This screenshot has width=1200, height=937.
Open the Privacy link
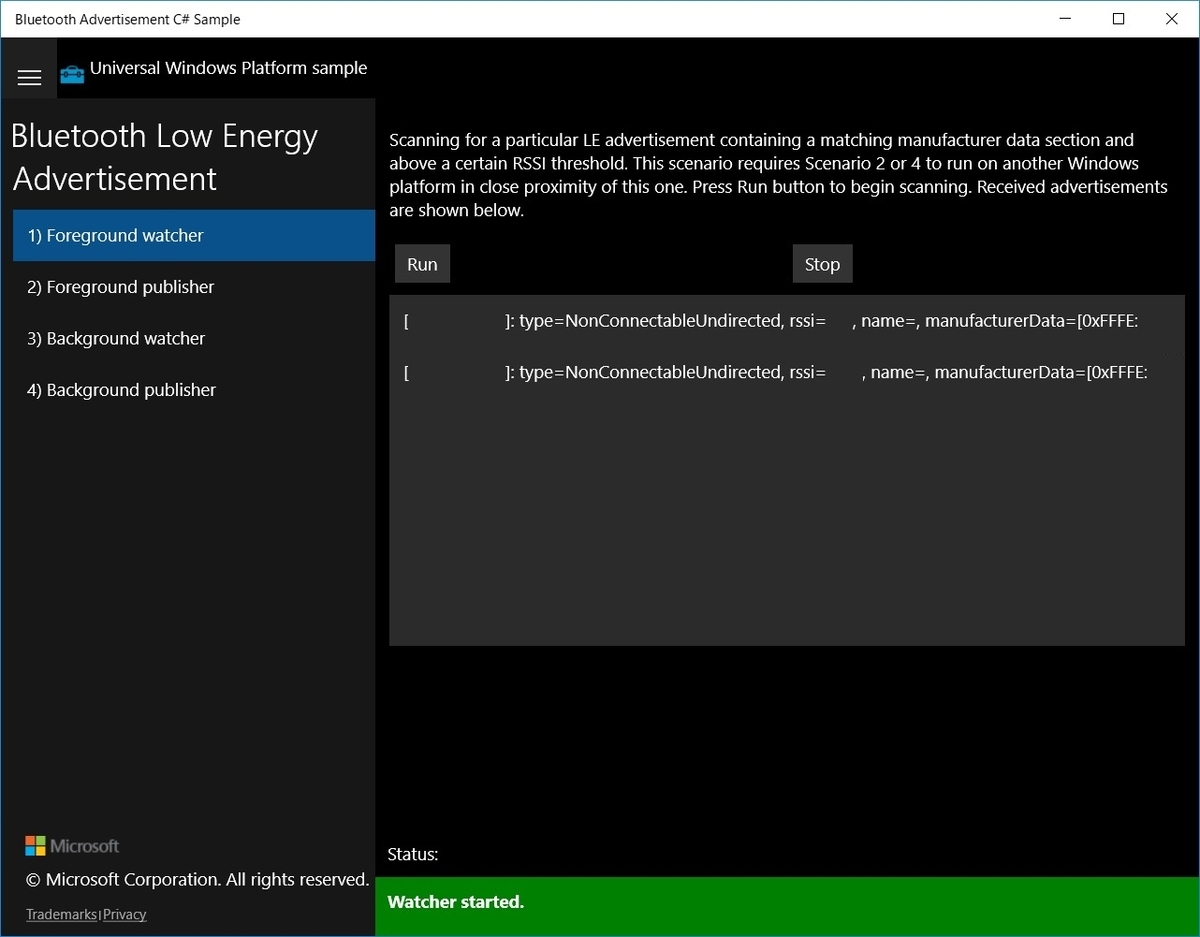[x=125, y=914]
